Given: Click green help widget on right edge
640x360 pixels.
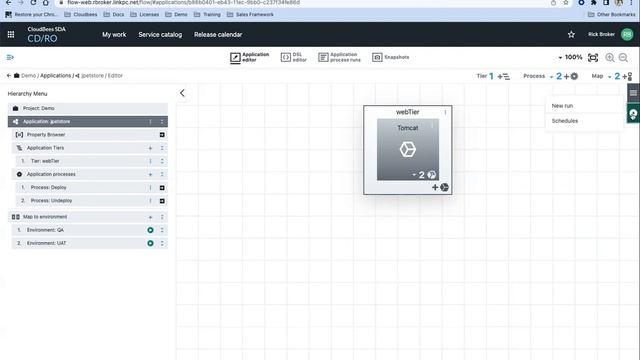Looking at the screenshot, I should [x=633, y=113].
